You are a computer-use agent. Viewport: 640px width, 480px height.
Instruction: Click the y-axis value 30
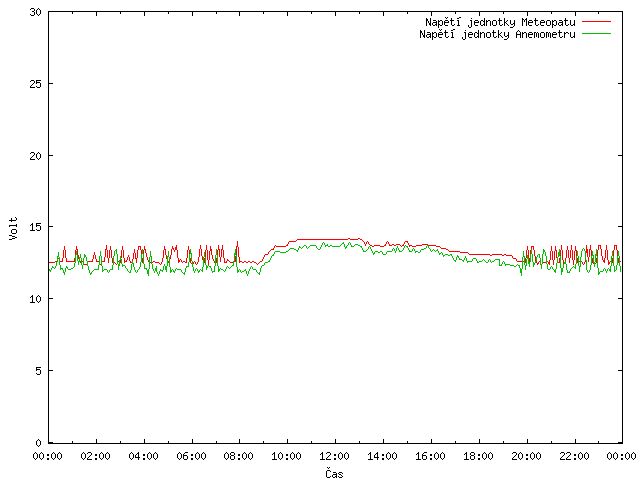click(36, 12)
